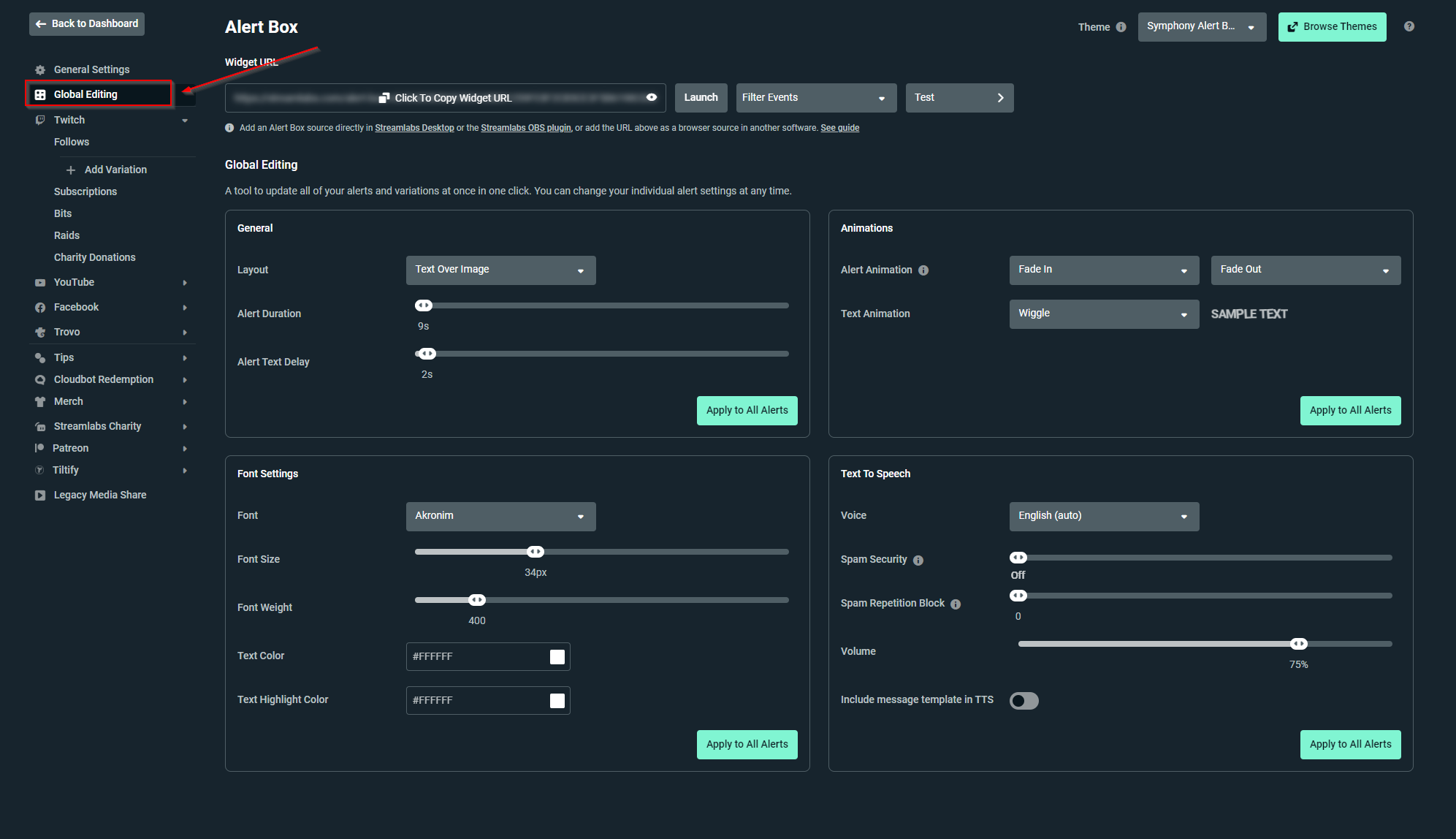Click the Trovo sidebar icon
The height and width of the screenshot is (839, 1456).
click(x=41, y=332)
